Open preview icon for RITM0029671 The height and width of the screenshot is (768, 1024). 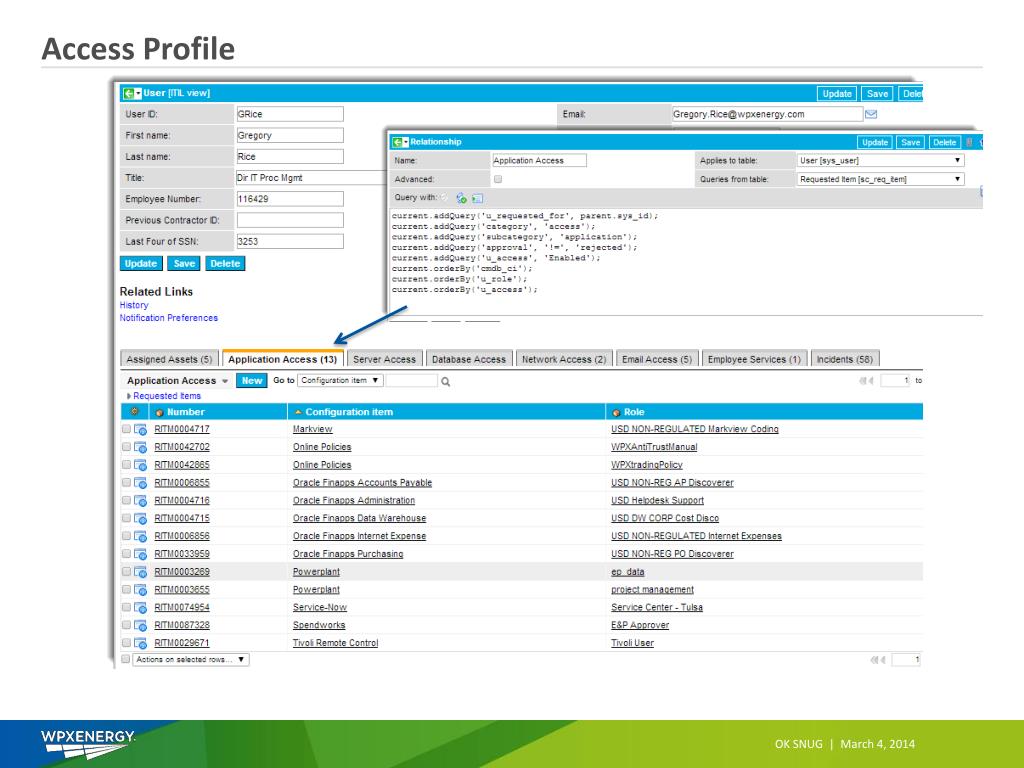point(140,643)
